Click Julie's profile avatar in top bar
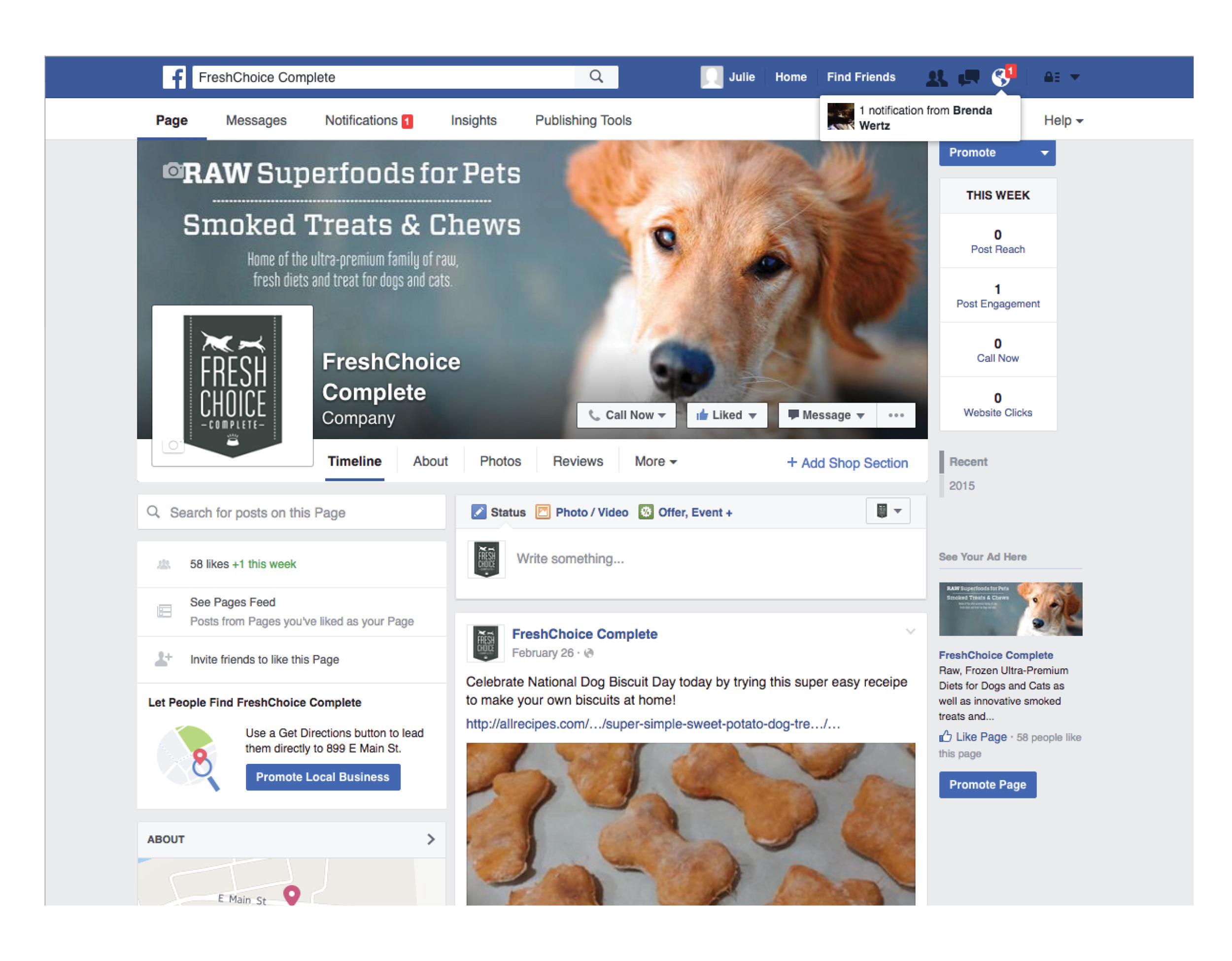1232x961 pixels. tap(711, 77)
